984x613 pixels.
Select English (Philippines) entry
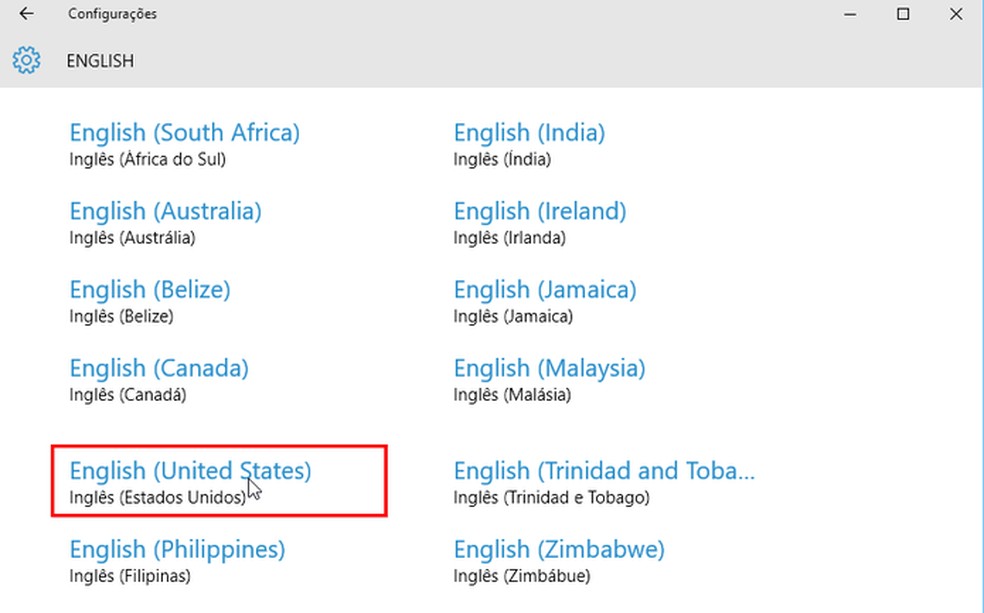(x=177, y=550)
